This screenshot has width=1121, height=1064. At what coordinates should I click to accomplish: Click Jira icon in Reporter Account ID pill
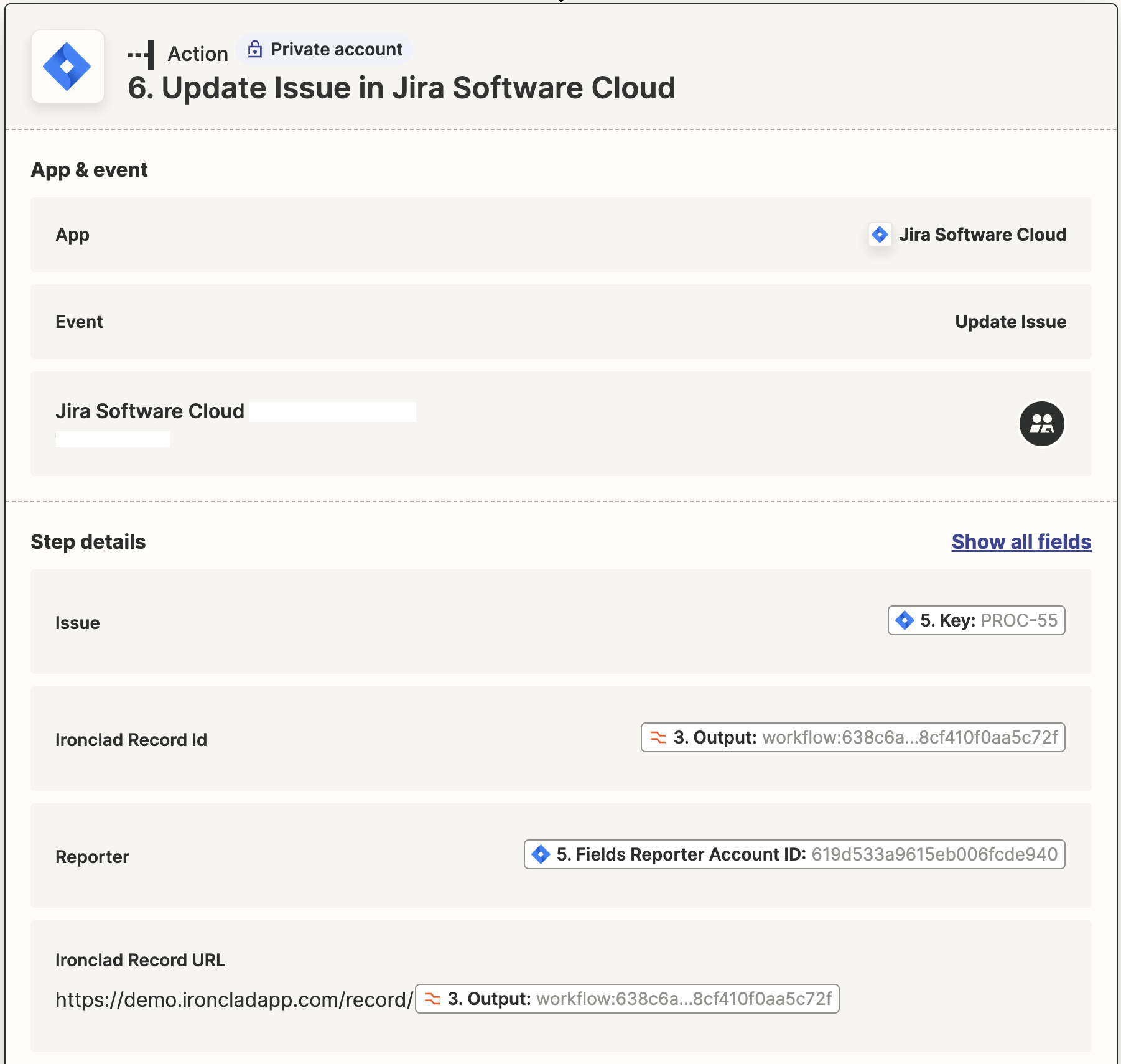point(541,854)
